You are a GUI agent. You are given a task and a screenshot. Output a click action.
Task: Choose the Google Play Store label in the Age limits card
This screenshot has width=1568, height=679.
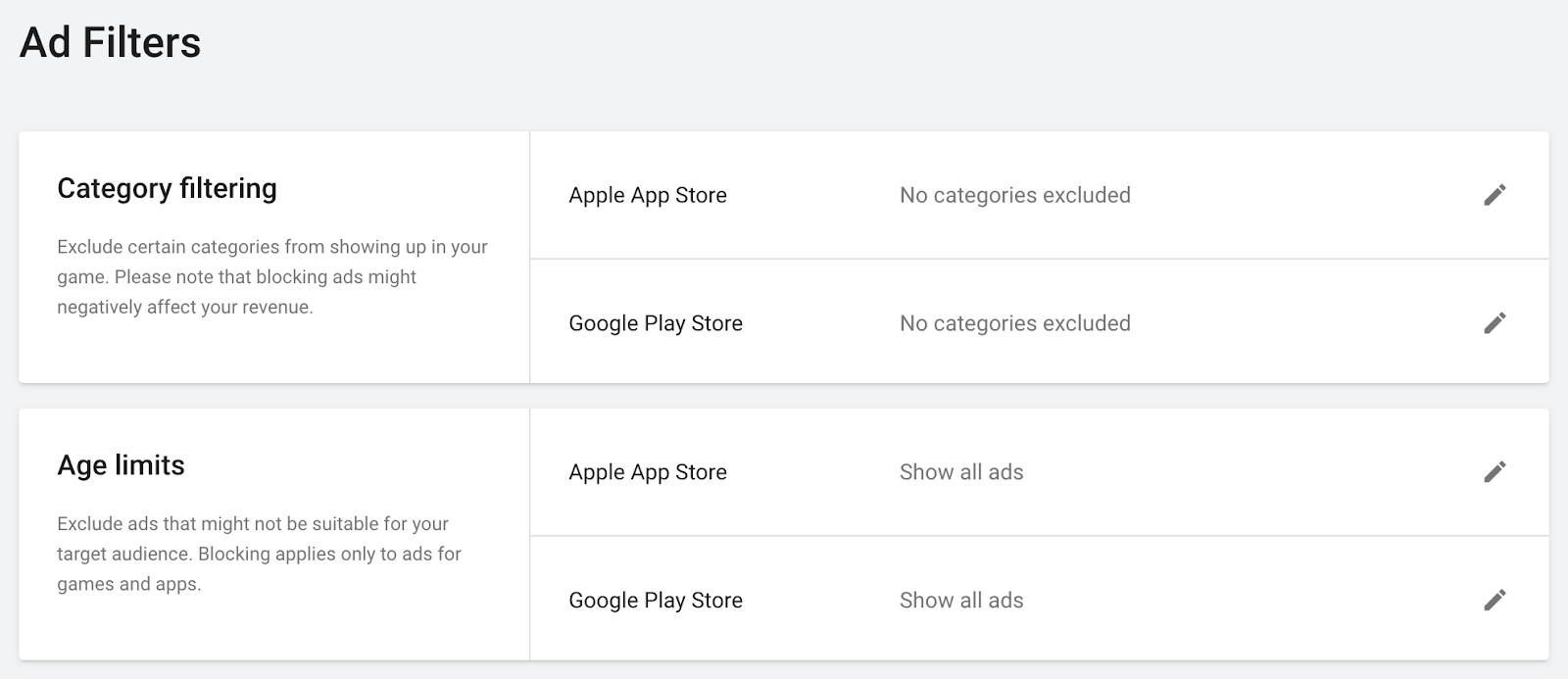point(656,601)
